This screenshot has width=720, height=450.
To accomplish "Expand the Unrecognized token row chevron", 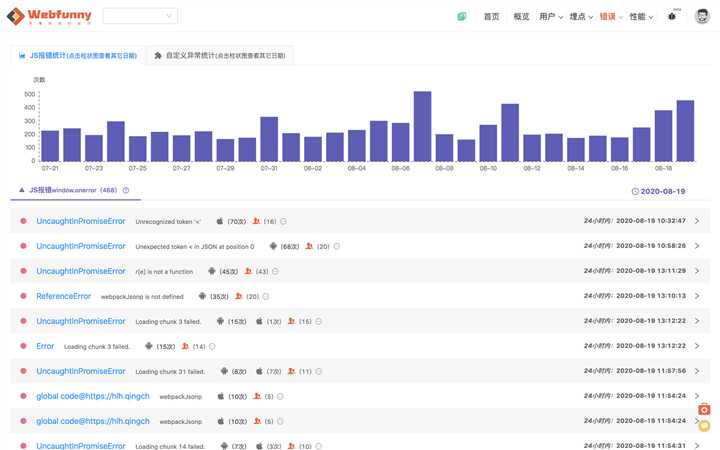I will tap(697, 221).
